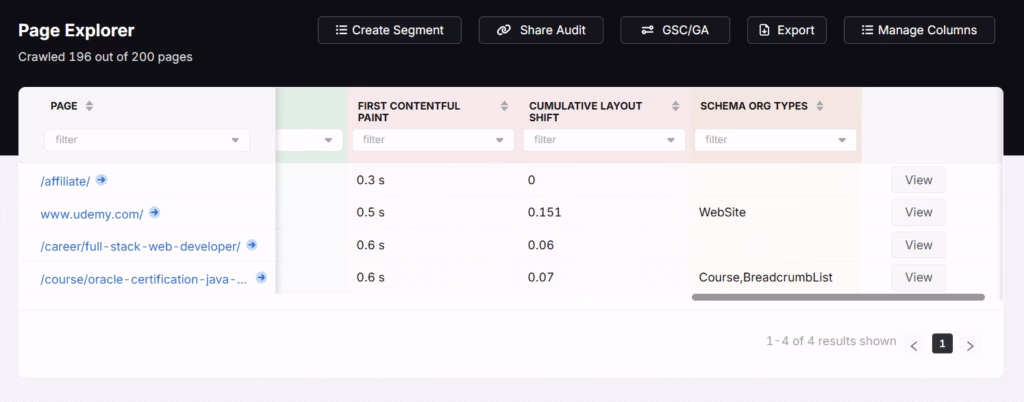Open /affiliate/ page via arrow icon

point(101,180)
